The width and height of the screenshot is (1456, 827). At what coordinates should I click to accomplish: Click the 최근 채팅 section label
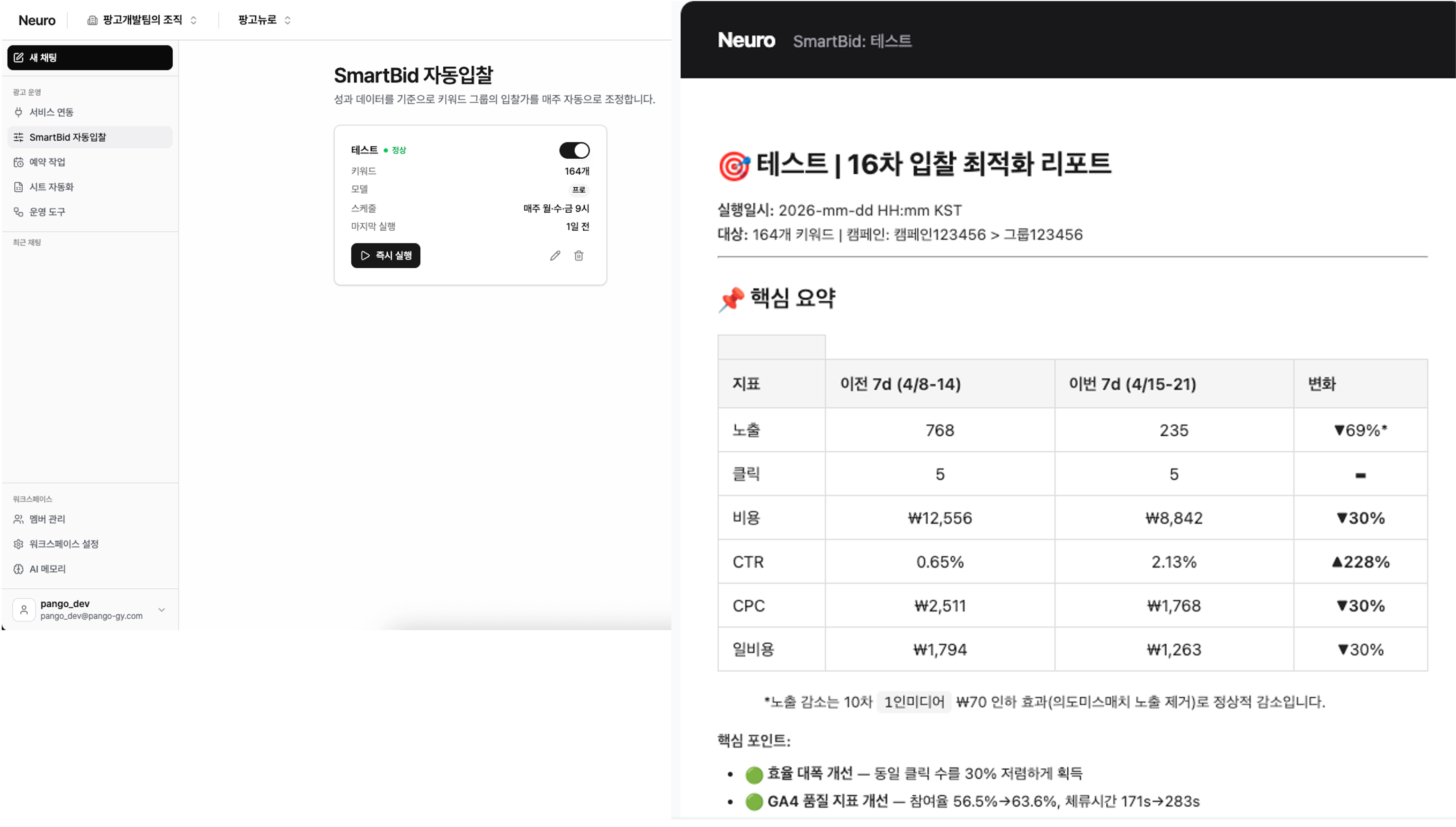click(27, 243)
